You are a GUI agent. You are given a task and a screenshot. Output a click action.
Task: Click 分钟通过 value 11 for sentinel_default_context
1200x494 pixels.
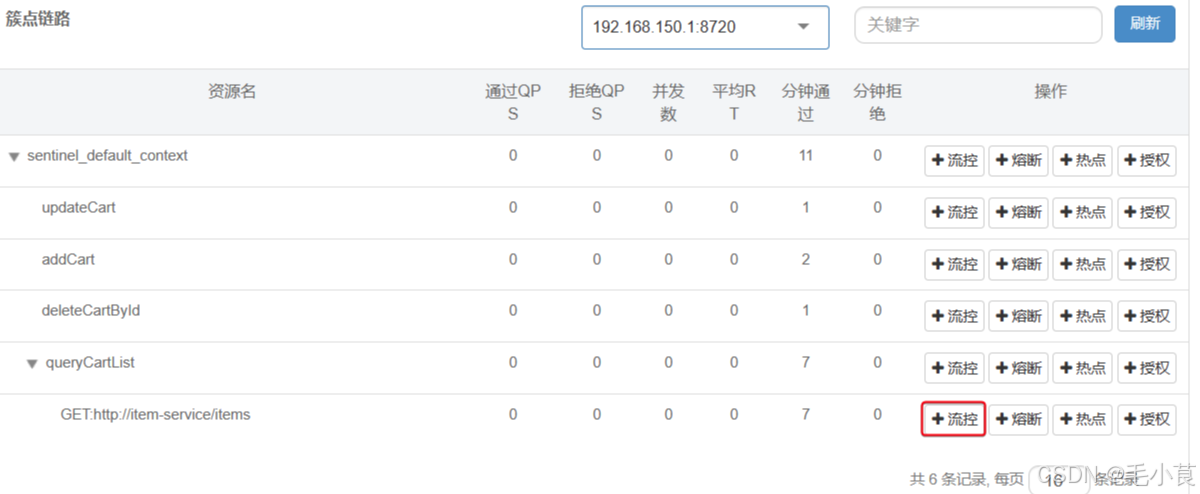[x=806, y=156]
